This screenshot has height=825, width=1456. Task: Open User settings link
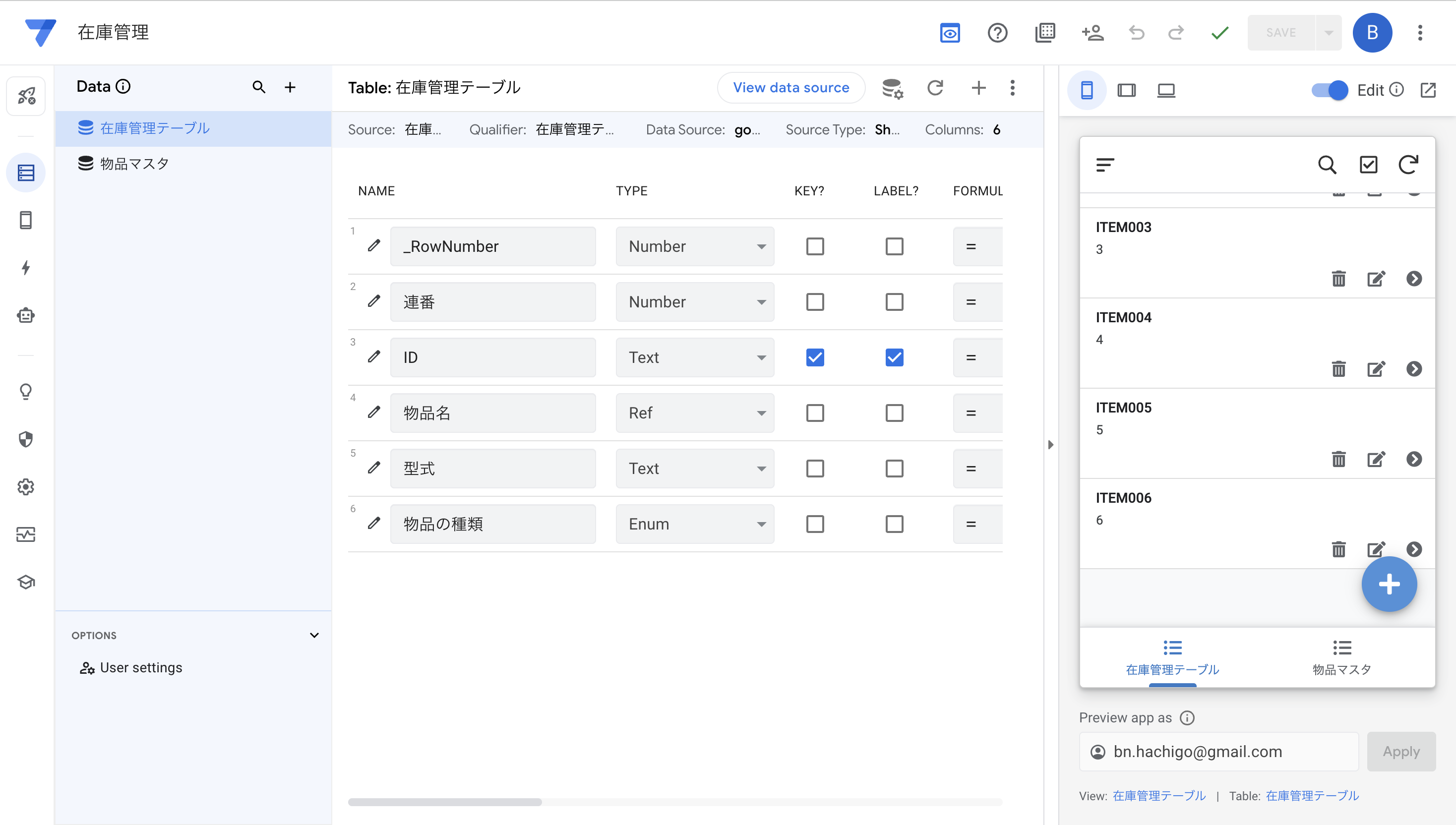[x=140, y=667]
